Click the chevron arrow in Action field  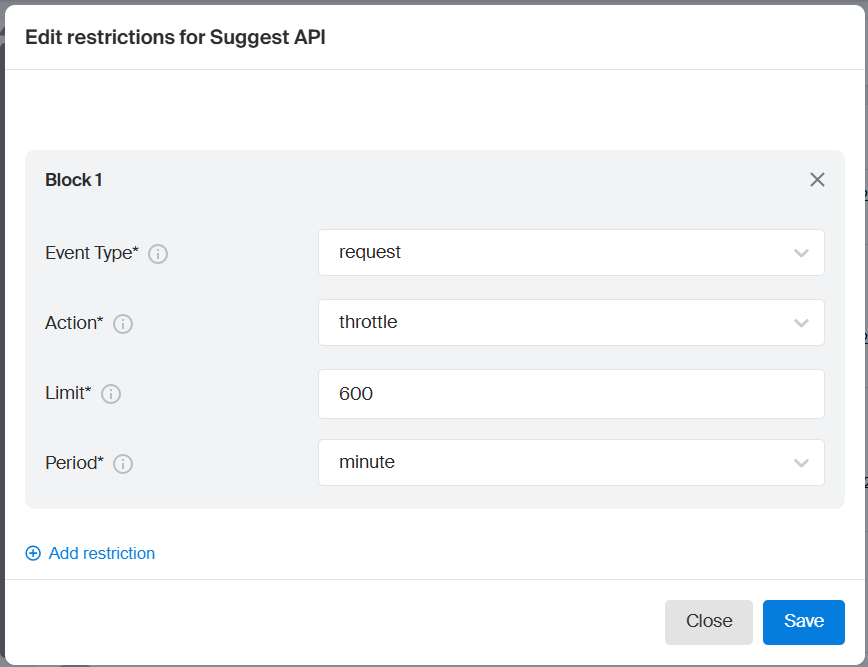coord(801,323)
